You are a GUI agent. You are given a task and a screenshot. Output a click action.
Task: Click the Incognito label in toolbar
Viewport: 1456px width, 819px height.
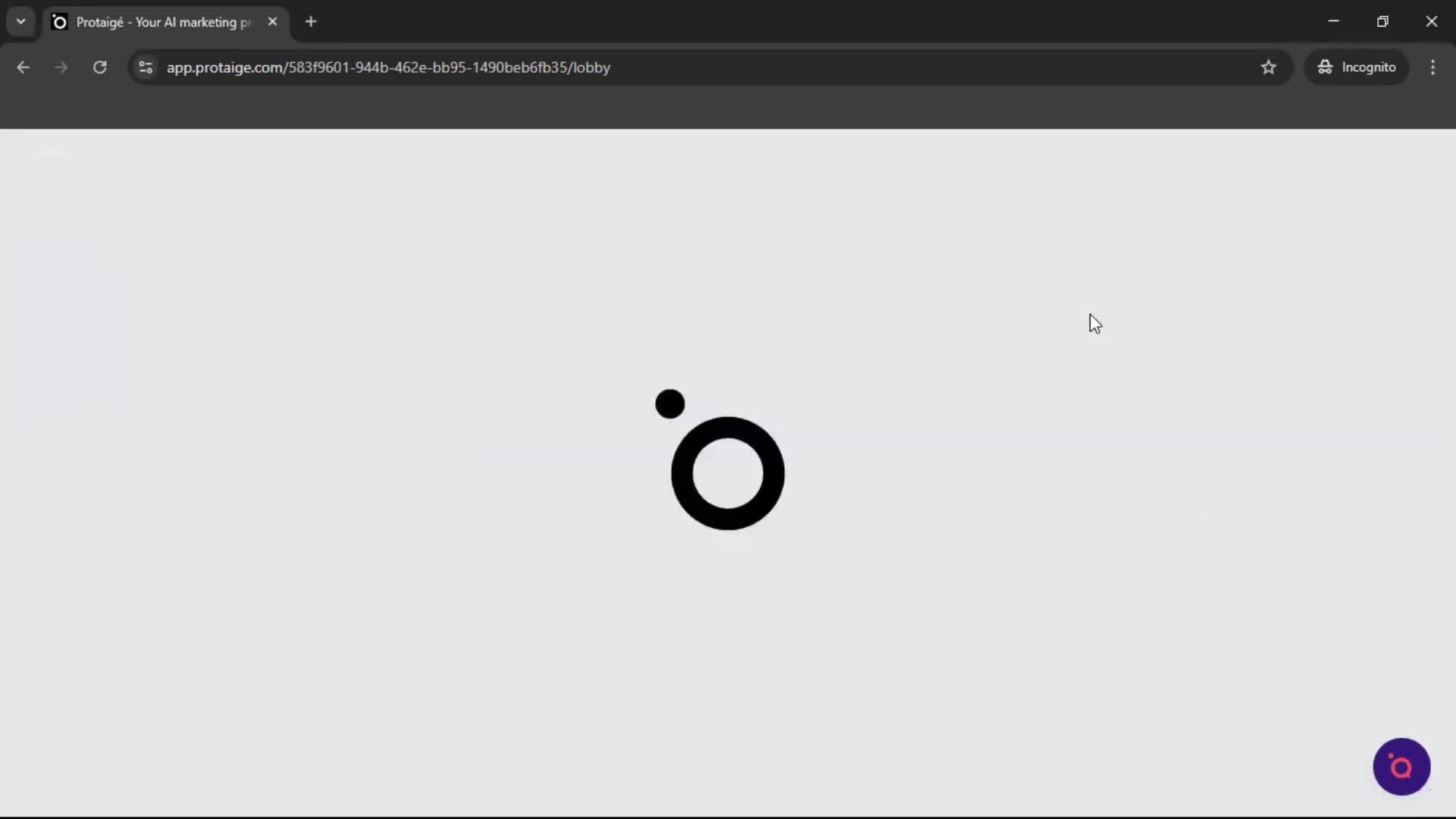[1368, 67]
